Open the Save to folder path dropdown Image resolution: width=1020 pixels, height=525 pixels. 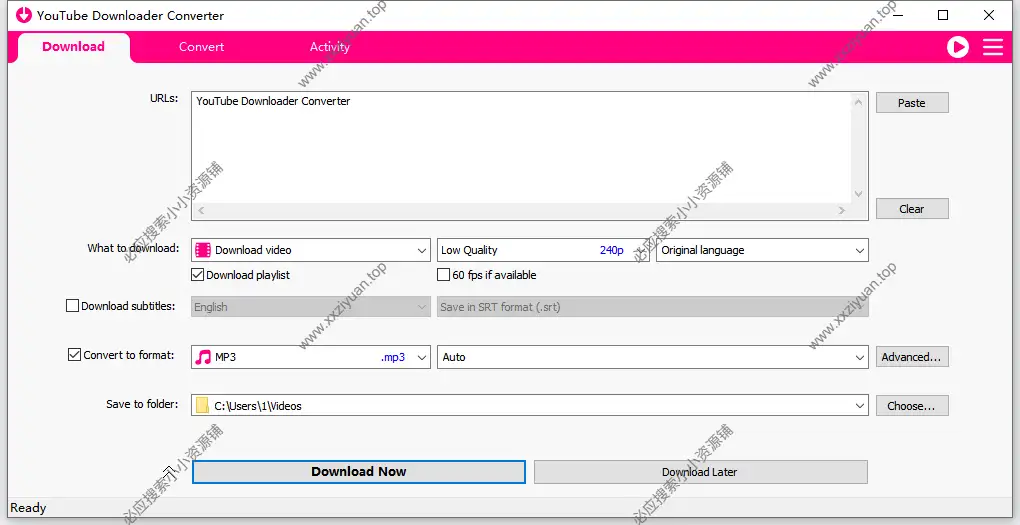[x=530, y=405]
